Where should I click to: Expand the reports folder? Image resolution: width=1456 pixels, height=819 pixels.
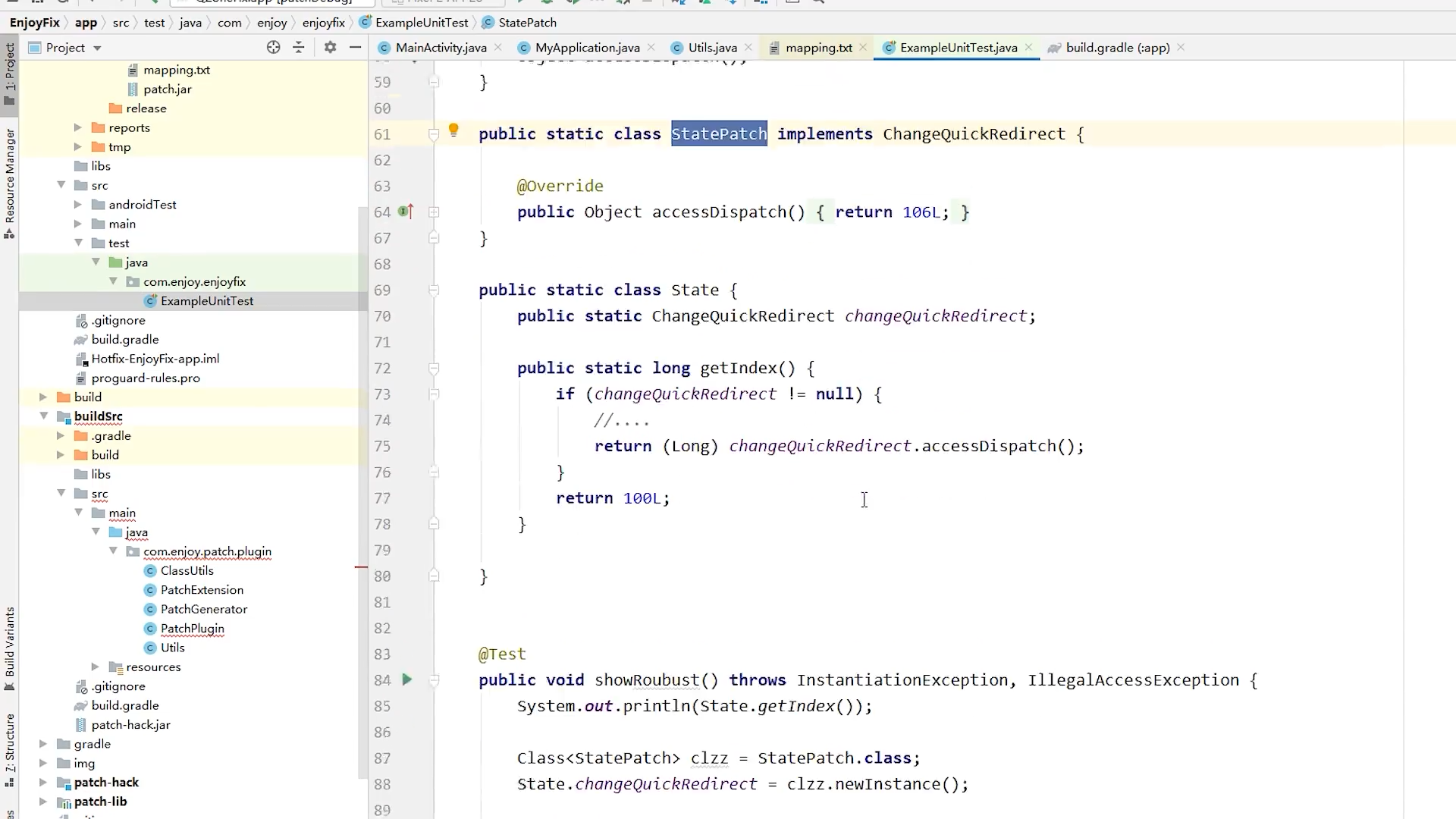78,127
